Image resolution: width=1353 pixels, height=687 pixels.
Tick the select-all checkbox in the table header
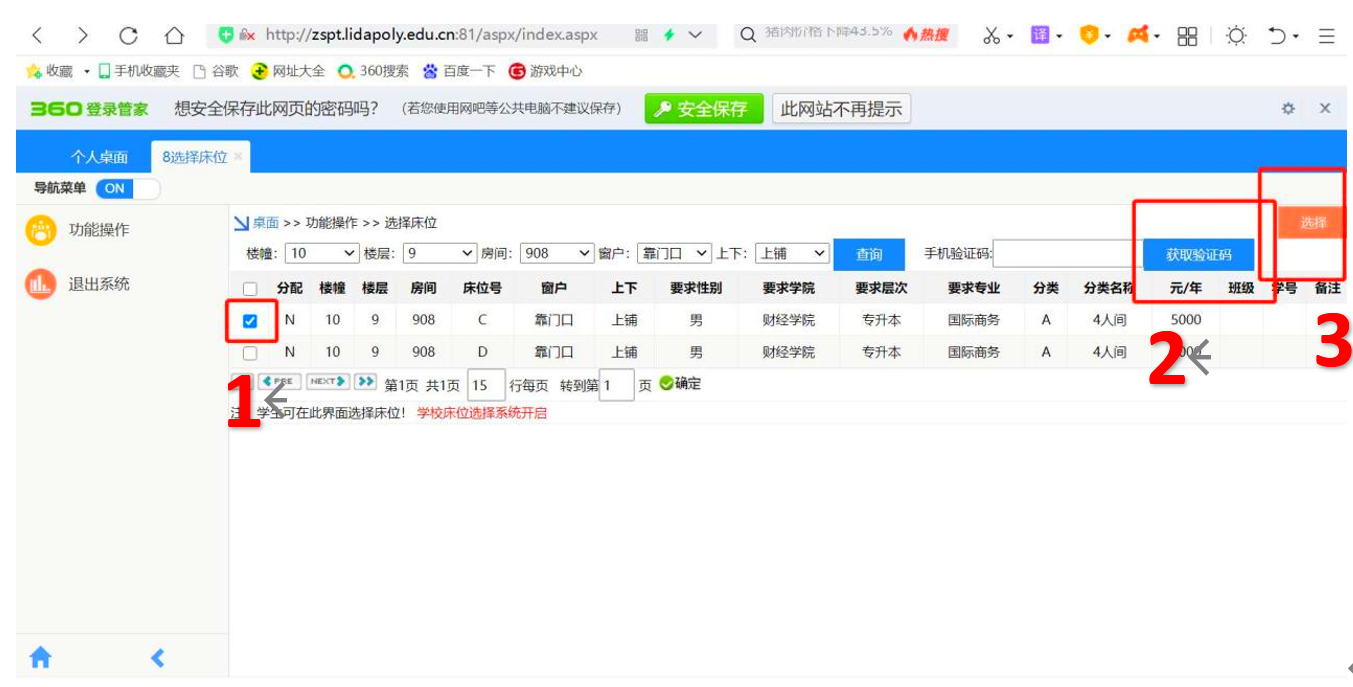pyautogui.click(x=250, y=289)
